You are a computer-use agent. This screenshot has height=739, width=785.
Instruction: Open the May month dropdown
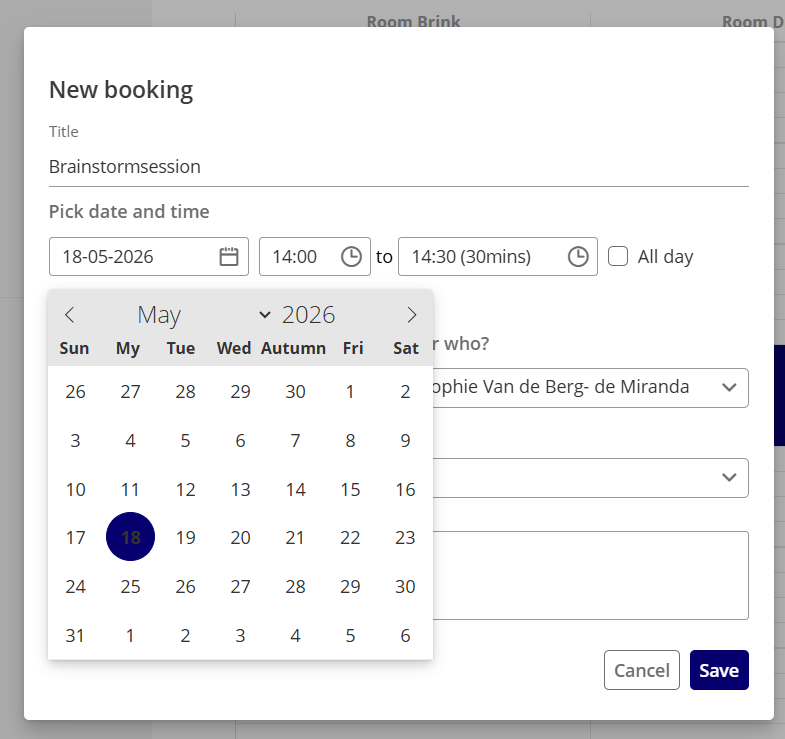[x=204, y=315]
